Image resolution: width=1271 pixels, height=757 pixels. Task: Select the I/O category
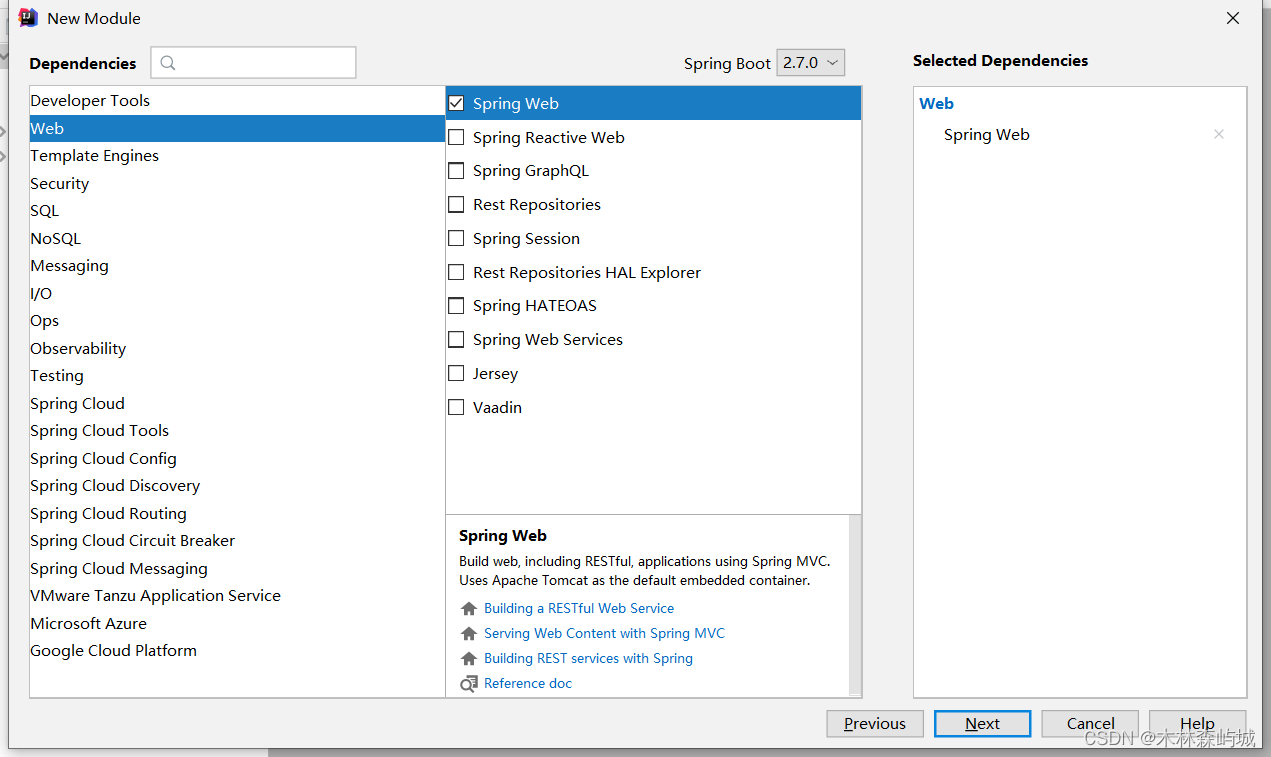[x=237, y=293]
